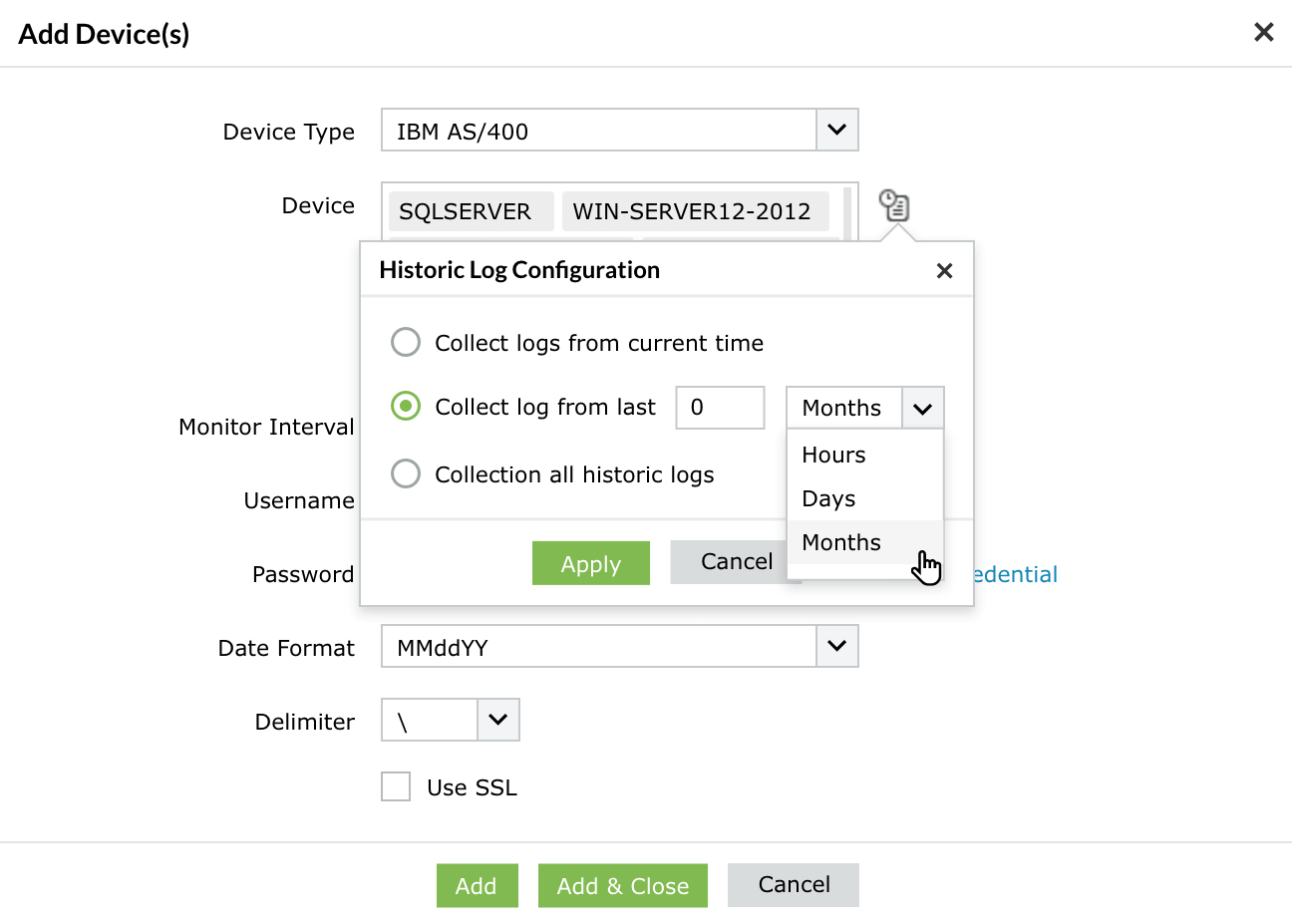Choose Days from the unit list
1292x924 pixels.
[x=828, y=498]
